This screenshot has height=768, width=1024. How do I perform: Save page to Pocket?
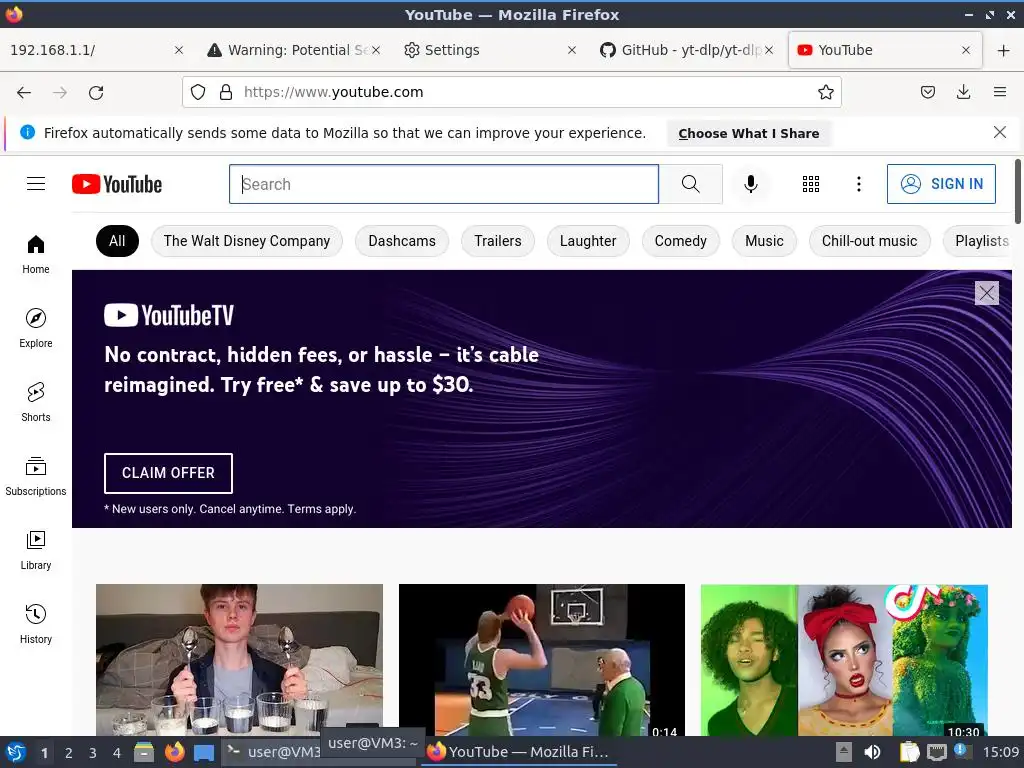(927, 92)
